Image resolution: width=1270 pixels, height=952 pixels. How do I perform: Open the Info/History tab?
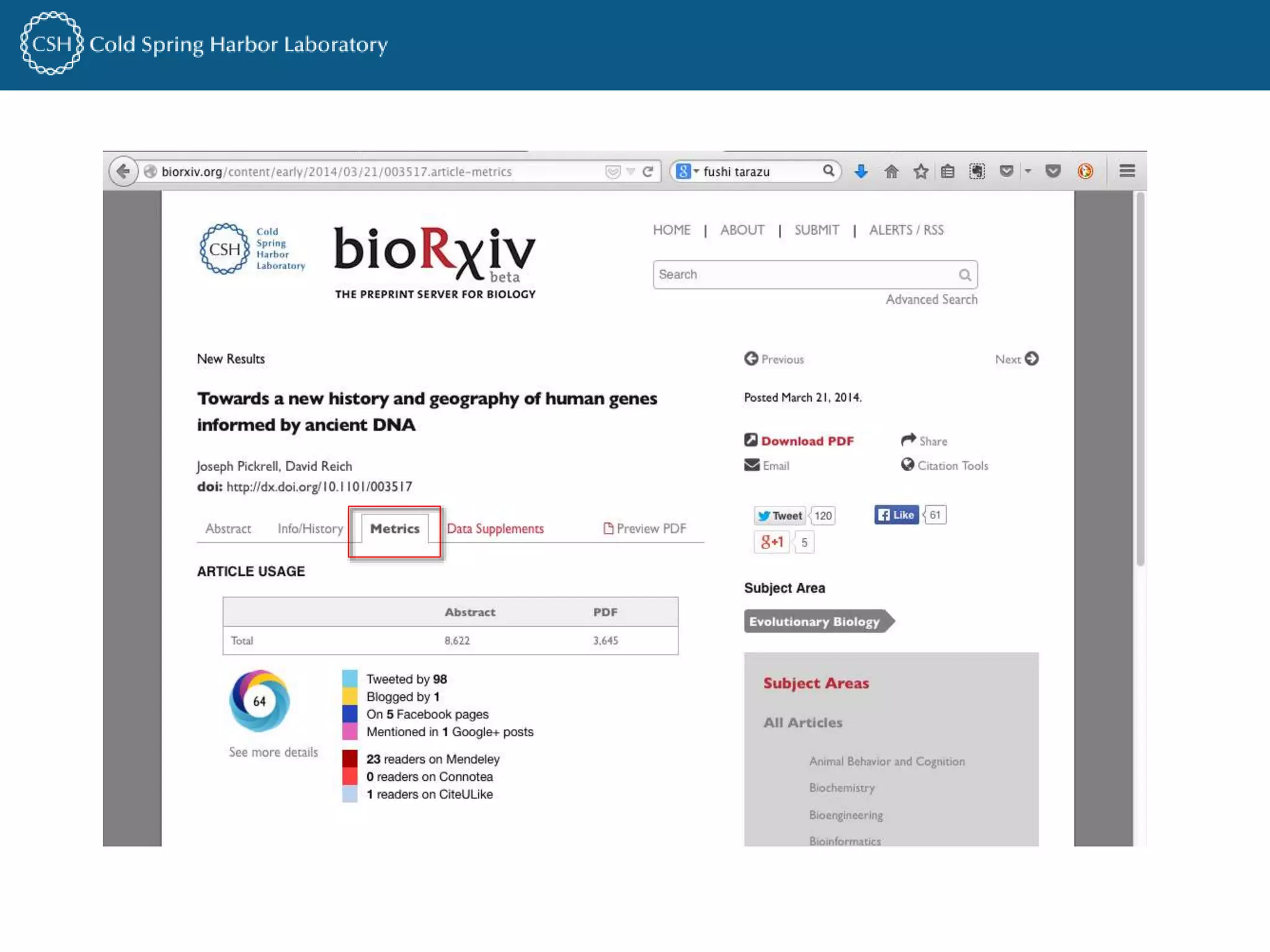pyautogui.click(x=310, y=529)
